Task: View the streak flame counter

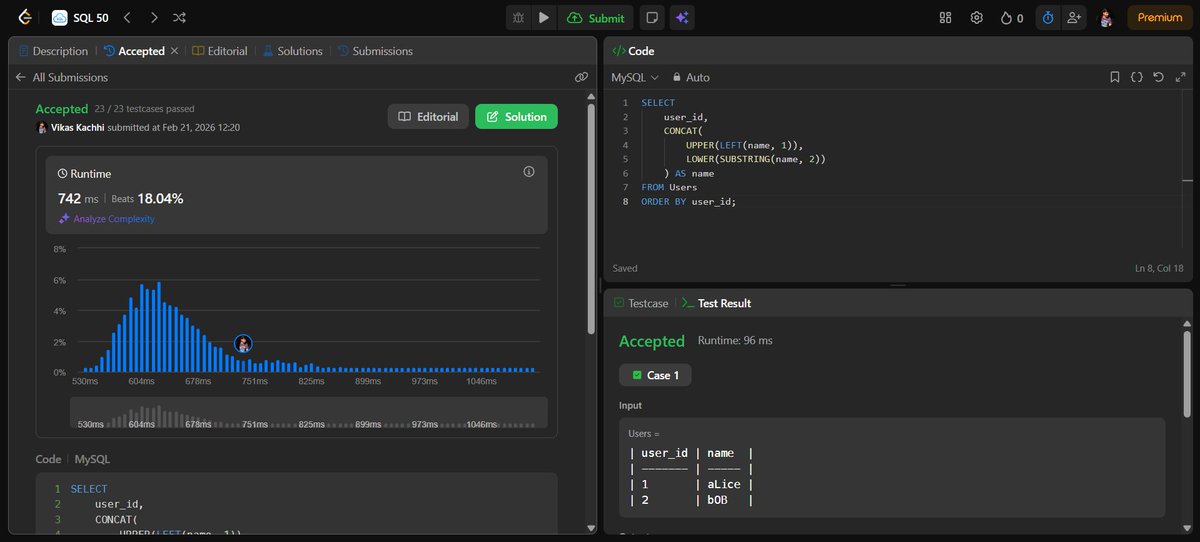Action: pyautogui.click(x=1012, y=17)
